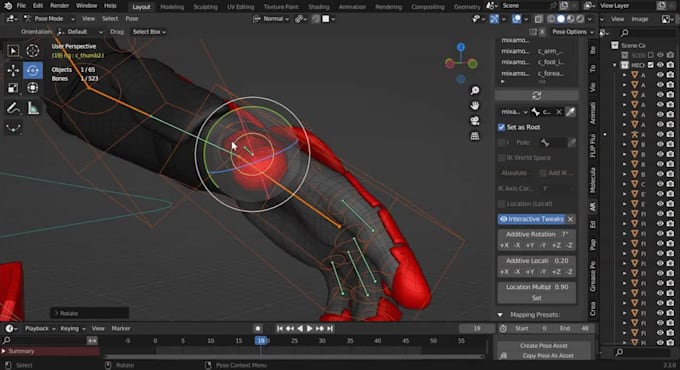Toggle viewport overlays
680x370 pixels.
(x=517, y=19)
